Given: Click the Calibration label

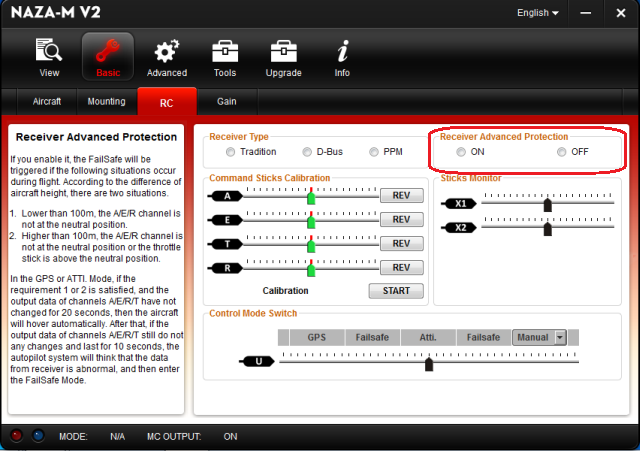Looking at the screenshot, I should click(x=285, y=291).
